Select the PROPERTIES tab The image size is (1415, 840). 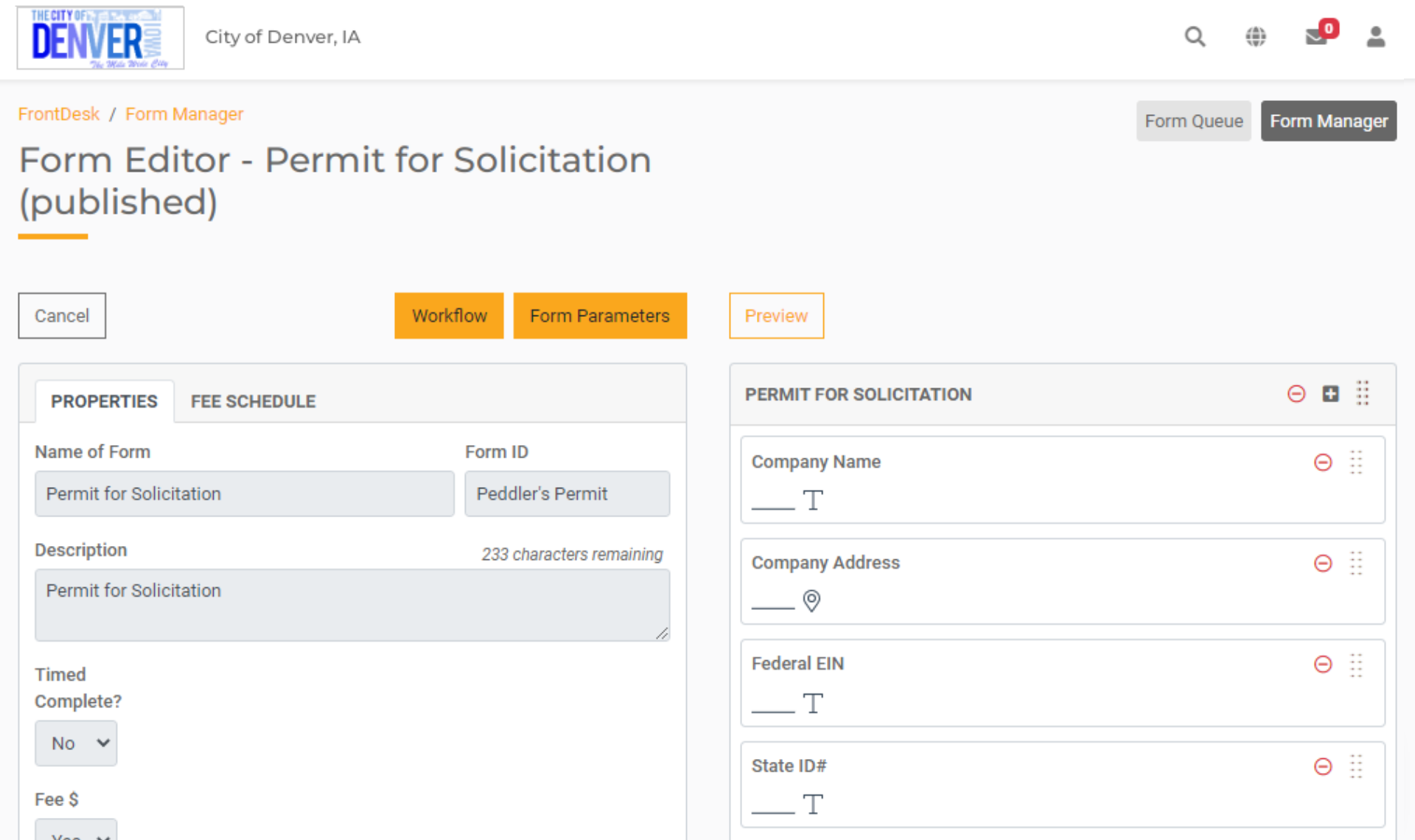click(x=103, y=401)
